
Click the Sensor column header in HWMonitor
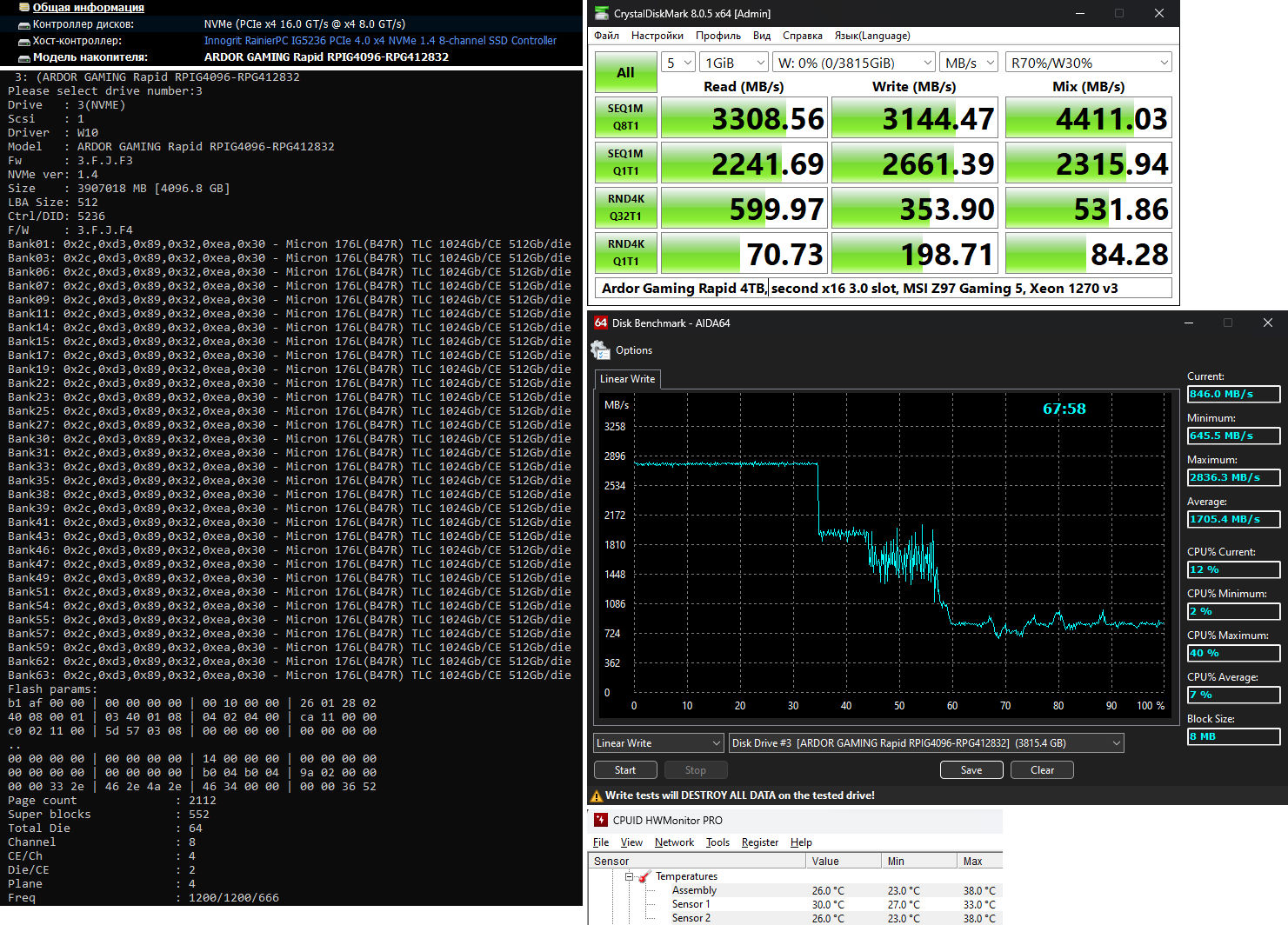point(697,862)
